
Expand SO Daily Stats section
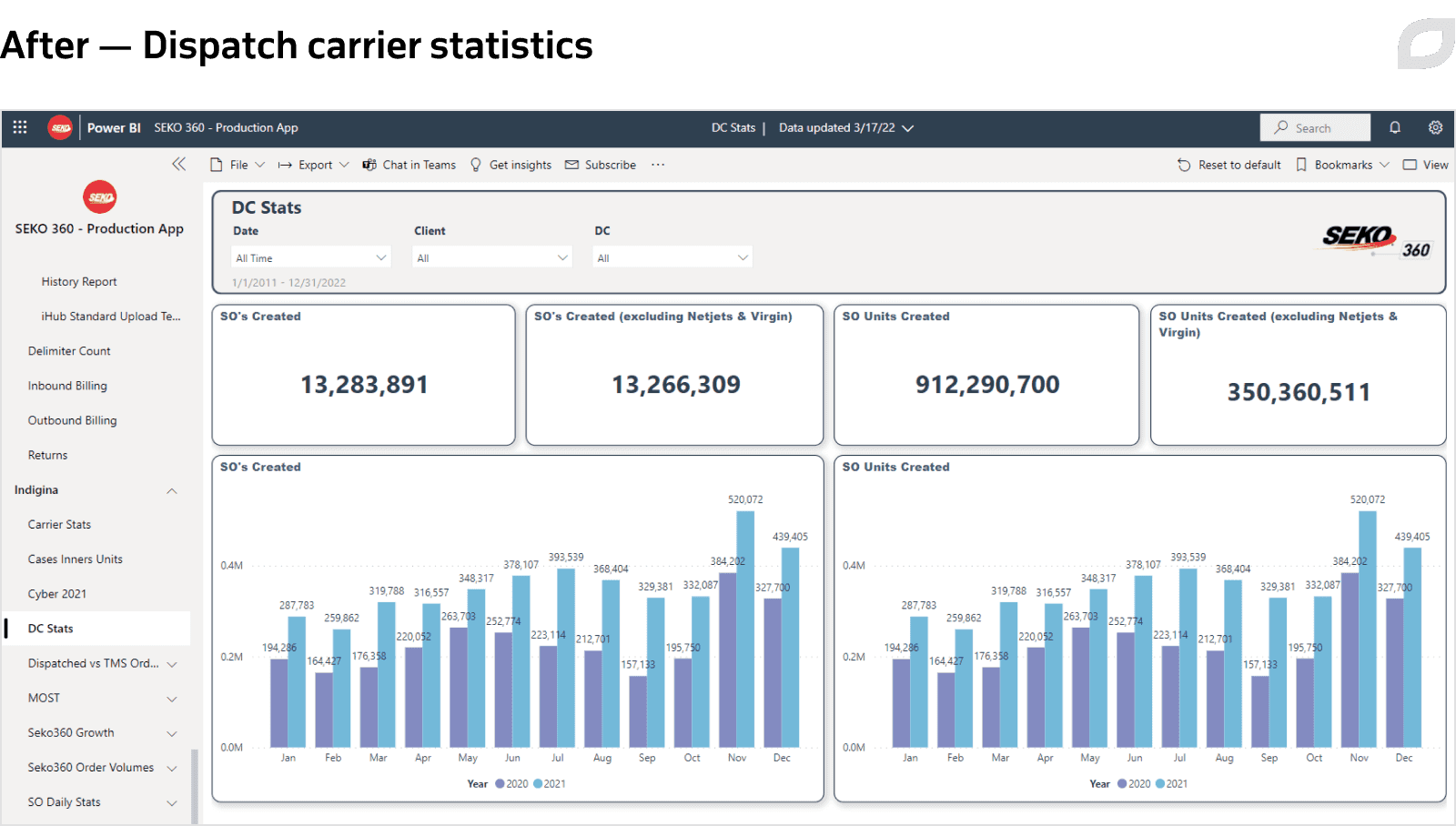(x=171, y=802)
